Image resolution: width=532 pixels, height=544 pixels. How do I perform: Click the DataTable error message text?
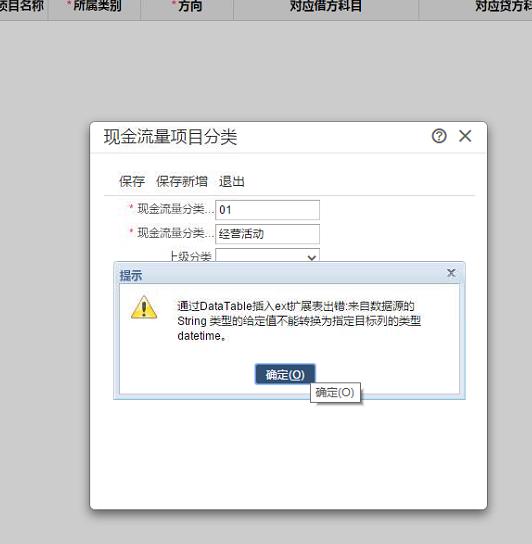tap(299, 321)
